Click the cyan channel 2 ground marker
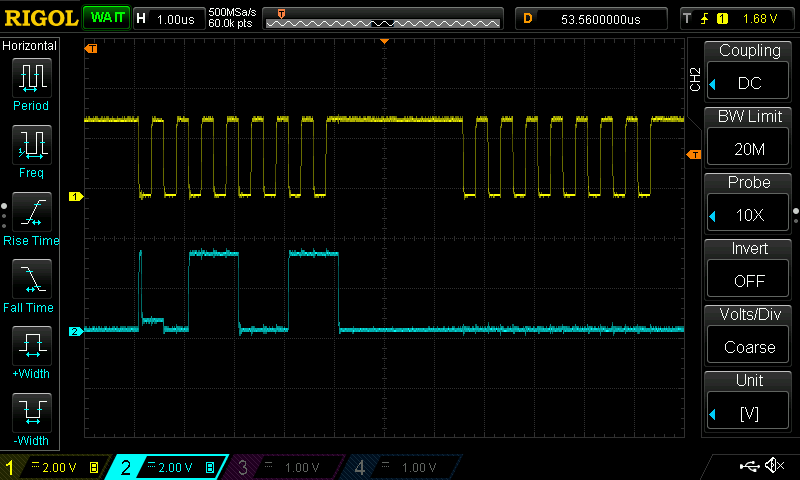Image resolution: width=800 pixels, height=480 pixels. point(76,332)
